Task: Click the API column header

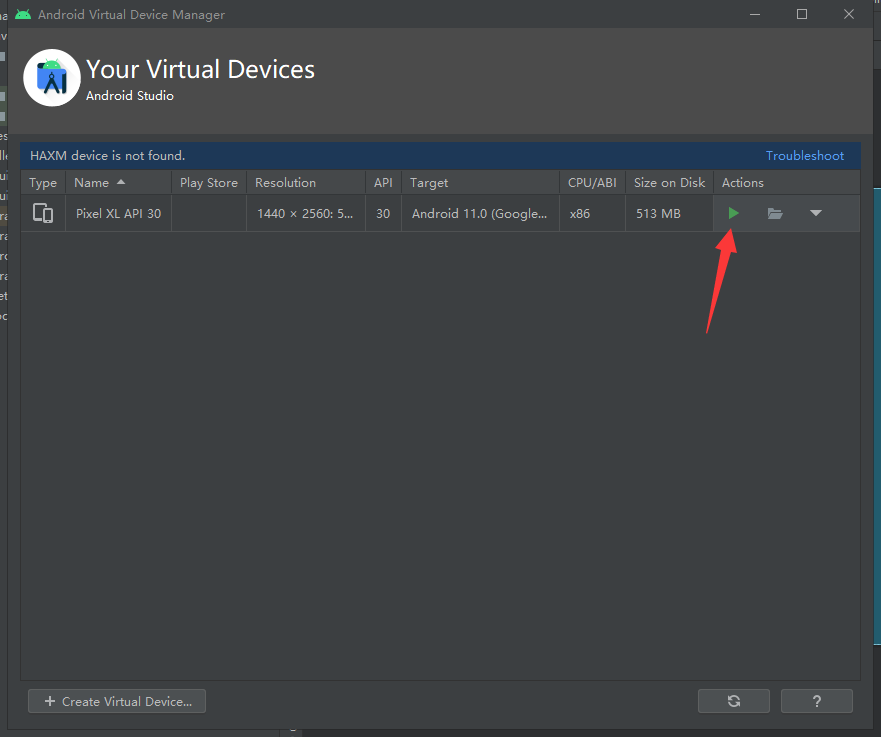Action: click(383, 183)
